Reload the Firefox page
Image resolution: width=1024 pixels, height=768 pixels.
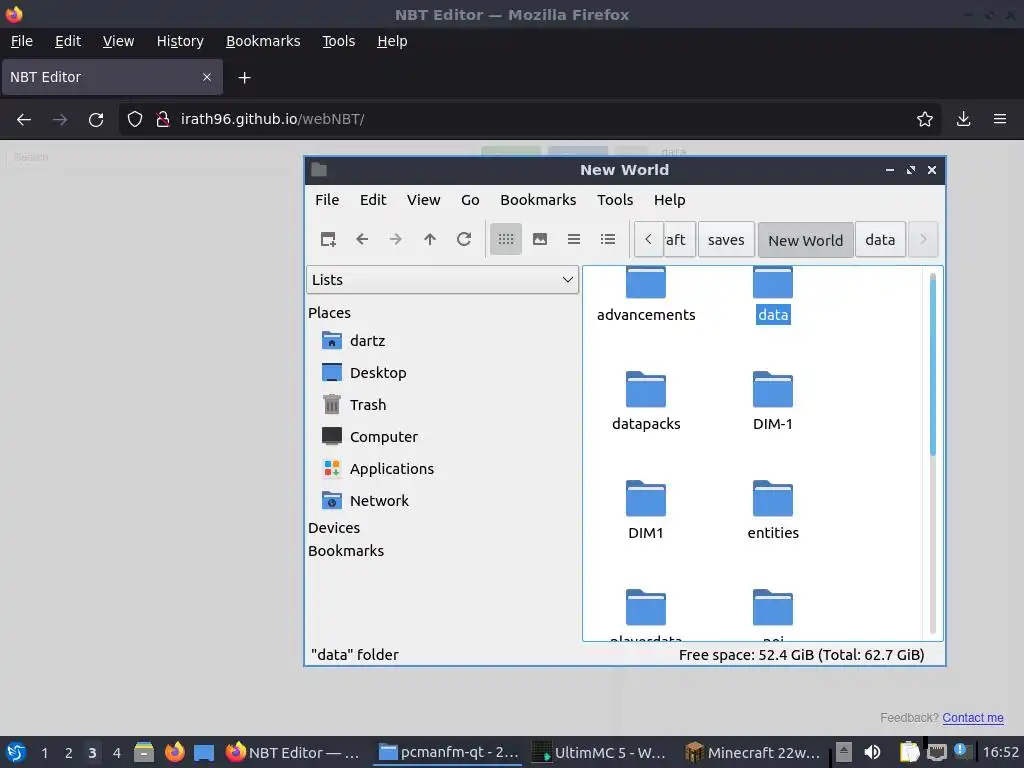pyautogui.click(x=96, y=120)
